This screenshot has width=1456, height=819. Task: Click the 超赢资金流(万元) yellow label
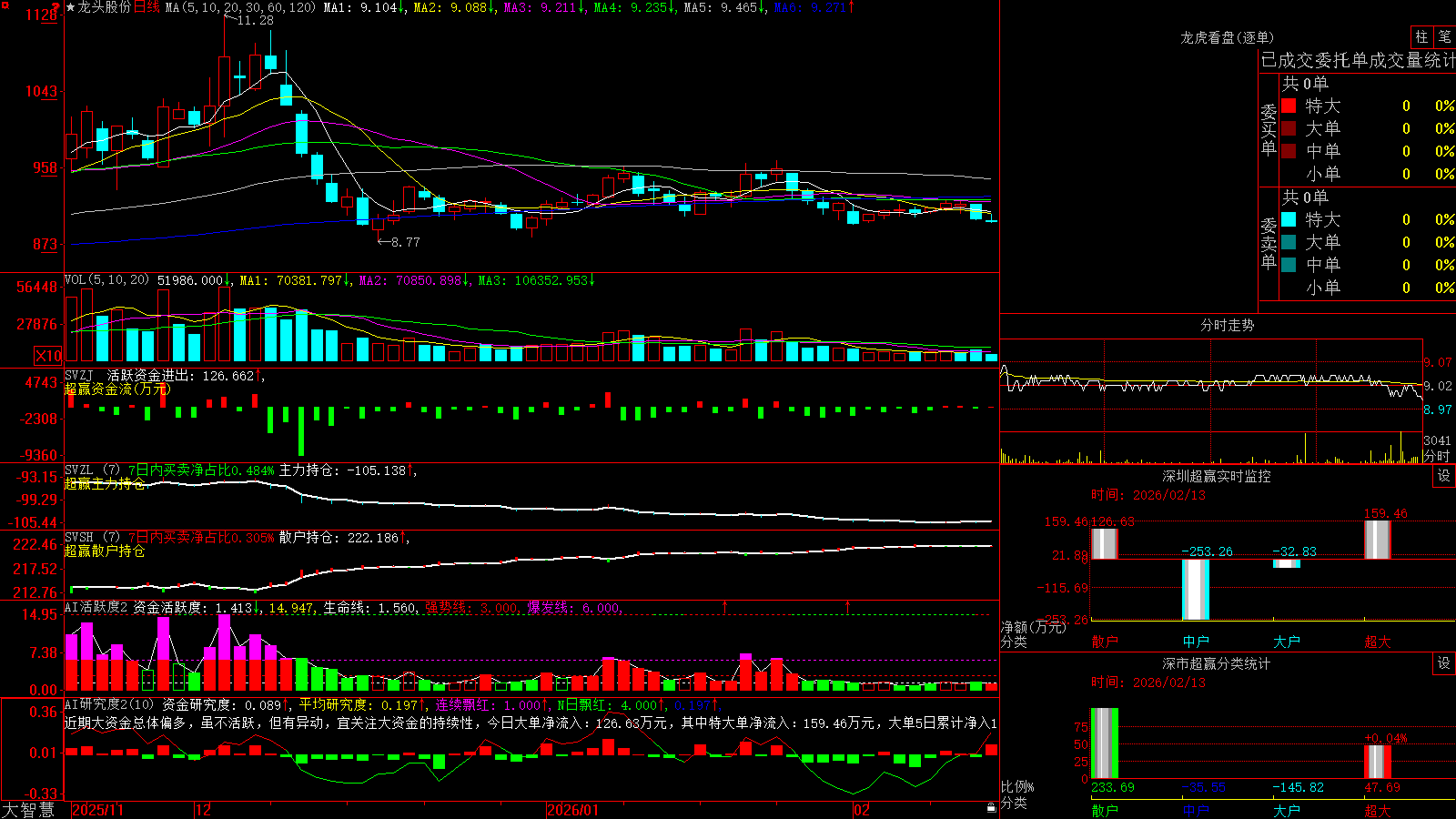tap(117, 389)
